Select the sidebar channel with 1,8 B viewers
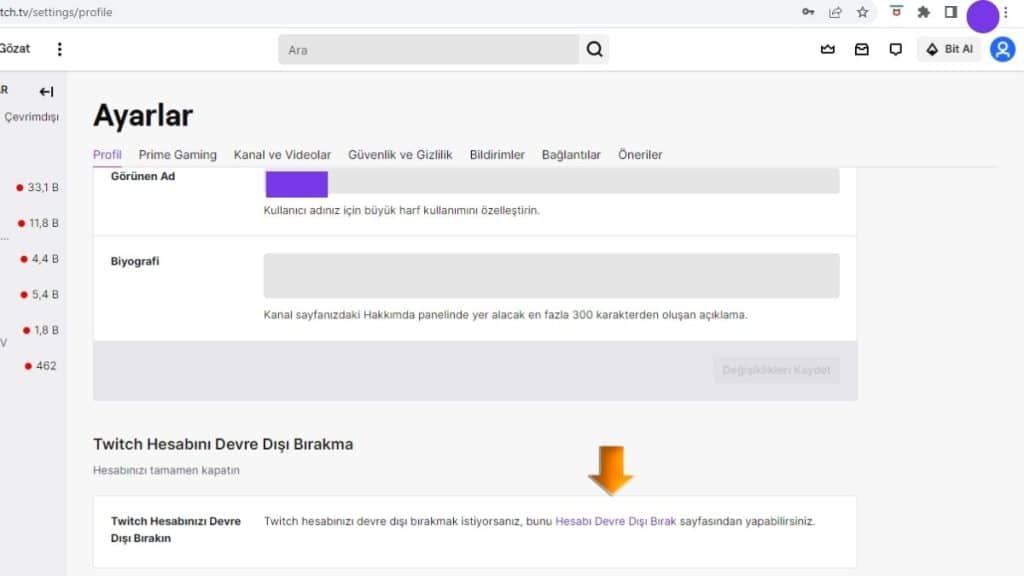The width and height of the screenshot is (1024, 576). pos(40,330)
